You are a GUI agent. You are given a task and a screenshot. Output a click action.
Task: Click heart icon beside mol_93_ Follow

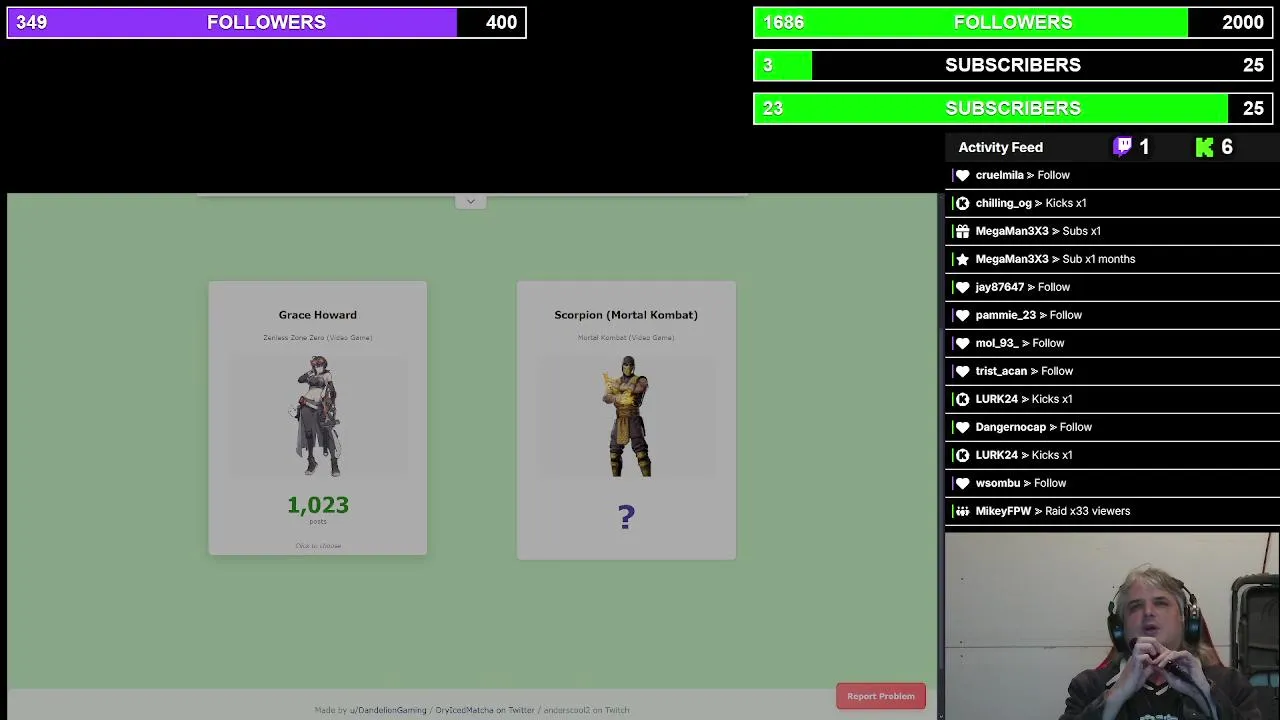962,343
